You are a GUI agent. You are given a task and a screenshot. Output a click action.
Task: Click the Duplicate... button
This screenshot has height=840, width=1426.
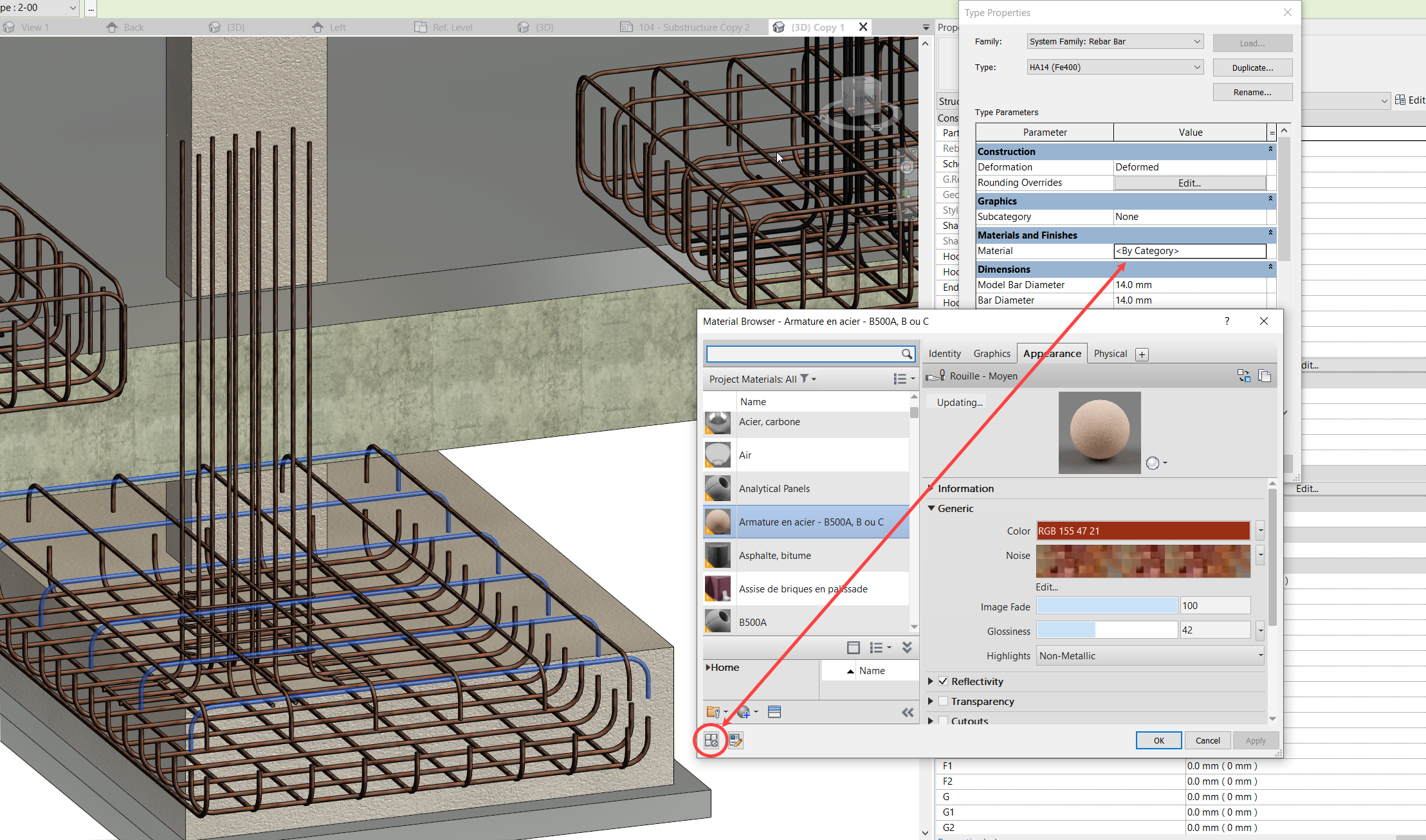pyautogui.click(x=1252, y=68)
